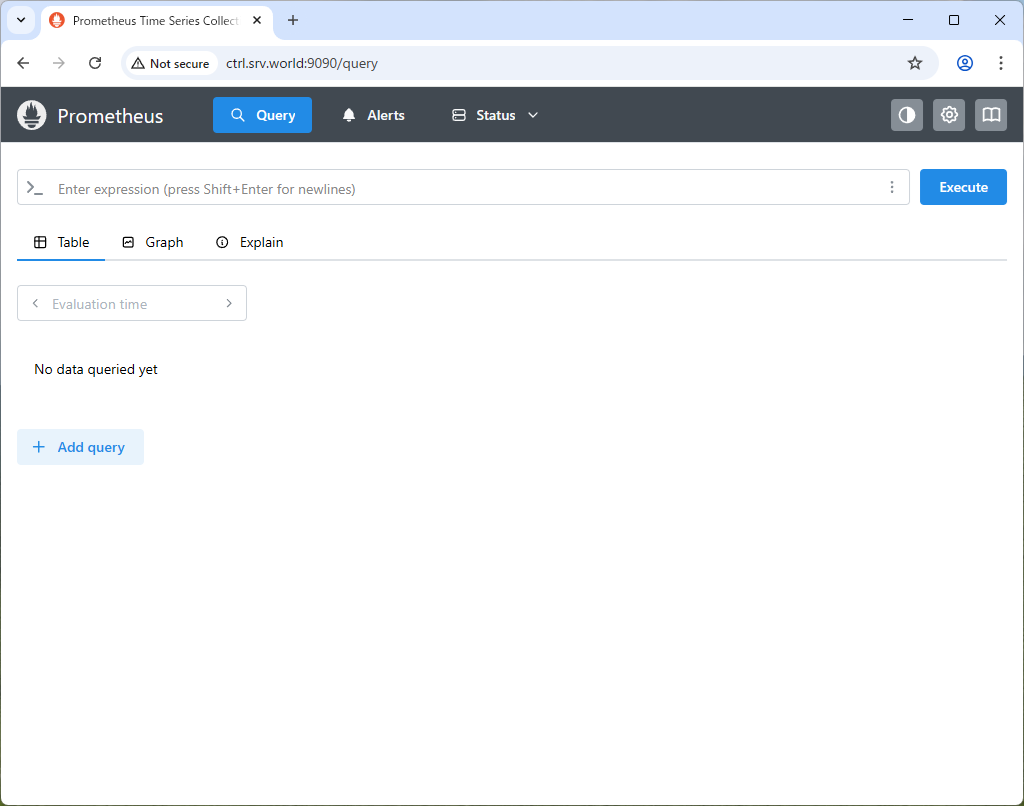1024x806 pixels.
Task: Click the Prometheus flame logo icon
Action: [x=32, y=115]
